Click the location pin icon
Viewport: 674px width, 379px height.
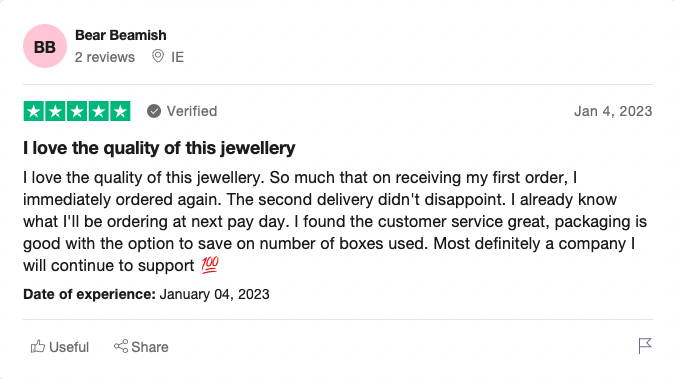pos(158,56)
